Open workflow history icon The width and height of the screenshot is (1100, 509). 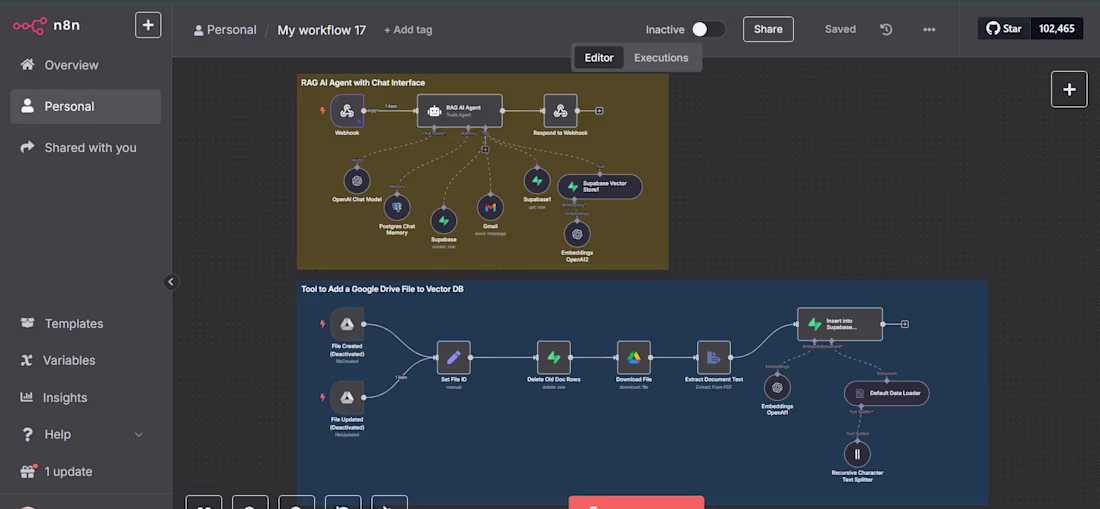coord(886,29)
